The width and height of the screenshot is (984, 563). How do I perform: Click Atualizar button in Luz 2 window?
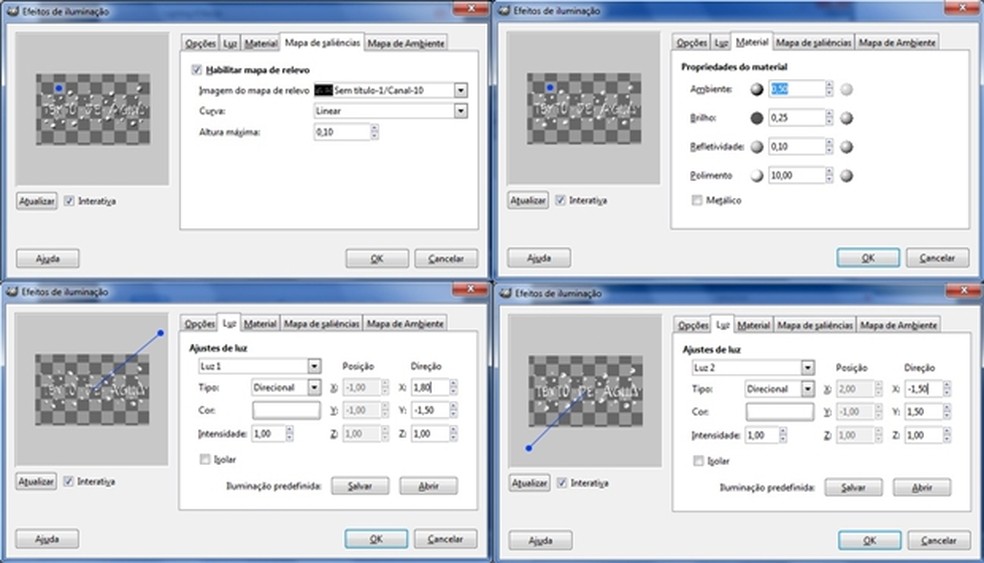(x=529, y=483)
